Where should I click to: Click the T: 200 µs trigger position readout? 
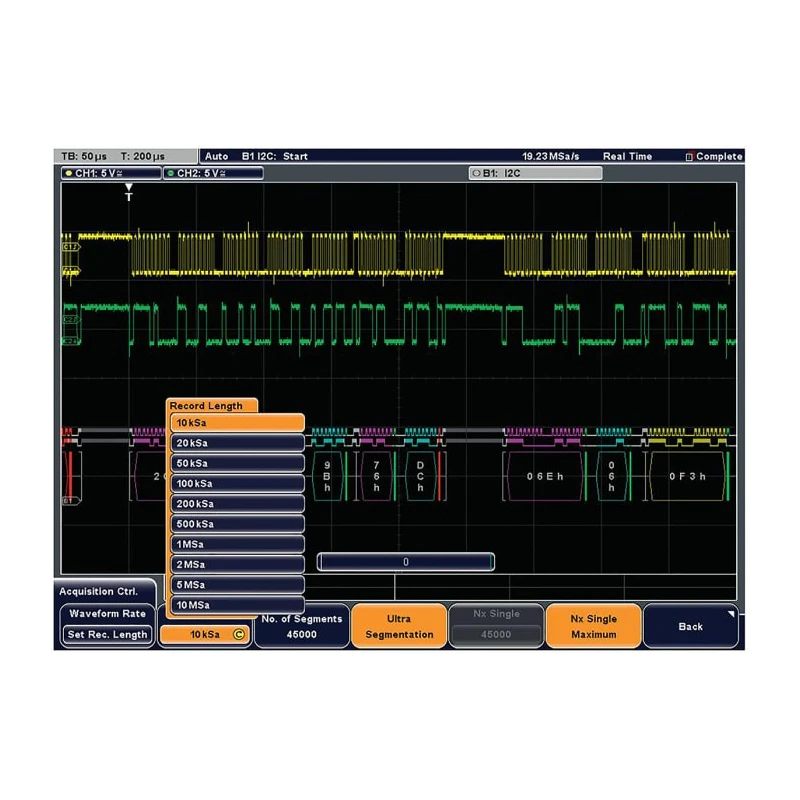(x=142, y=156)
